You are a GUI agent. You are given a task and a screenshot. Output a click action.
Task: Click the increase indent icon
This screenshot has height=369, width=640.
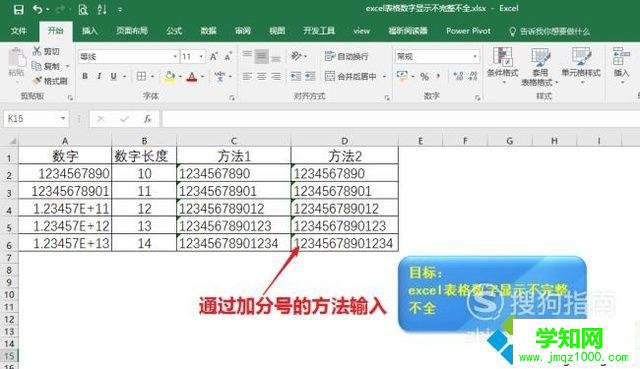tap(310, 76)
